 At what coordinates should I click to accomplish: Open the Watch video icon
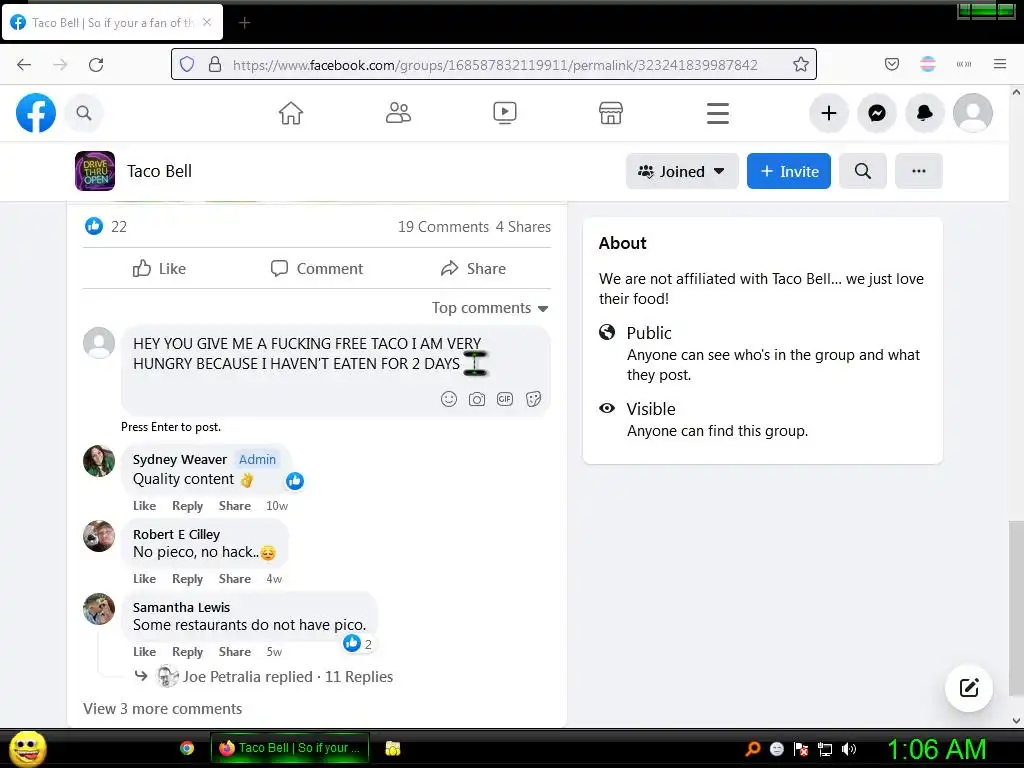[x=504, y=113]
